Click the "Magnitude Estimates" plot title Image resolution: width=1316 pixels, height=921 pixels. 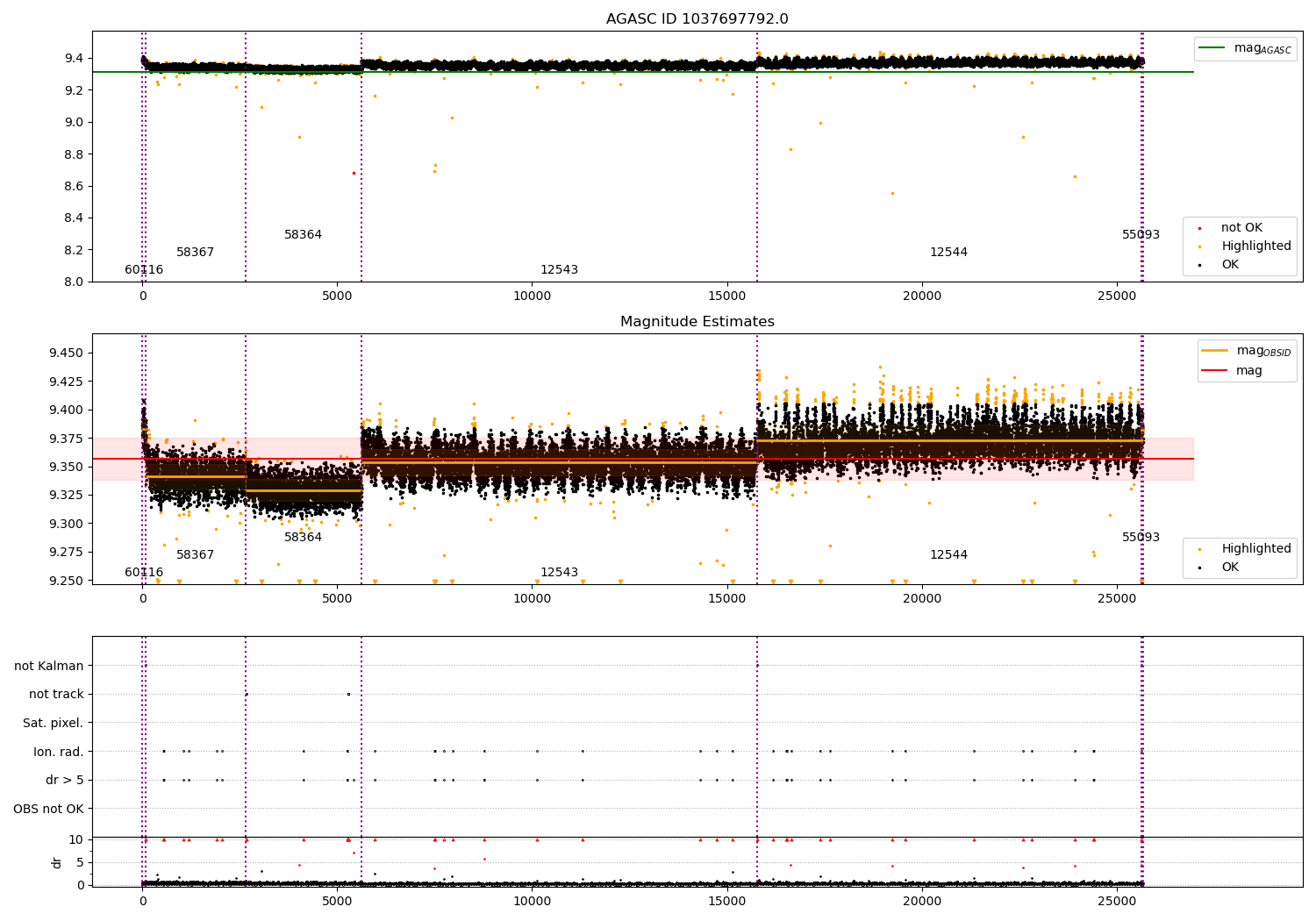click(697, 322)
